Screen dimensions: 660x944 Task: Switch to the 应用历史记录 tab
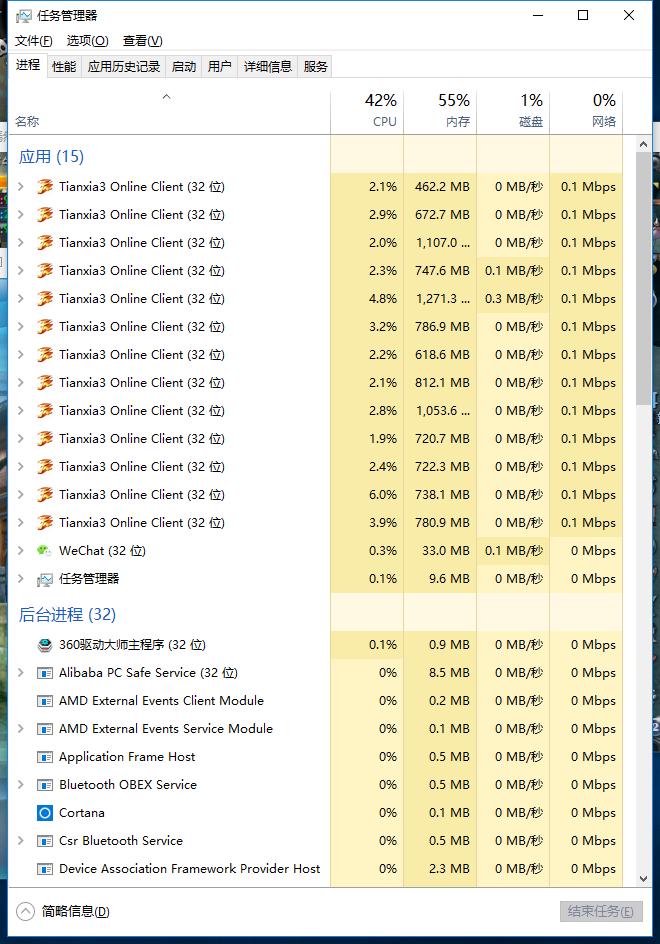click(x=124, y=66)
